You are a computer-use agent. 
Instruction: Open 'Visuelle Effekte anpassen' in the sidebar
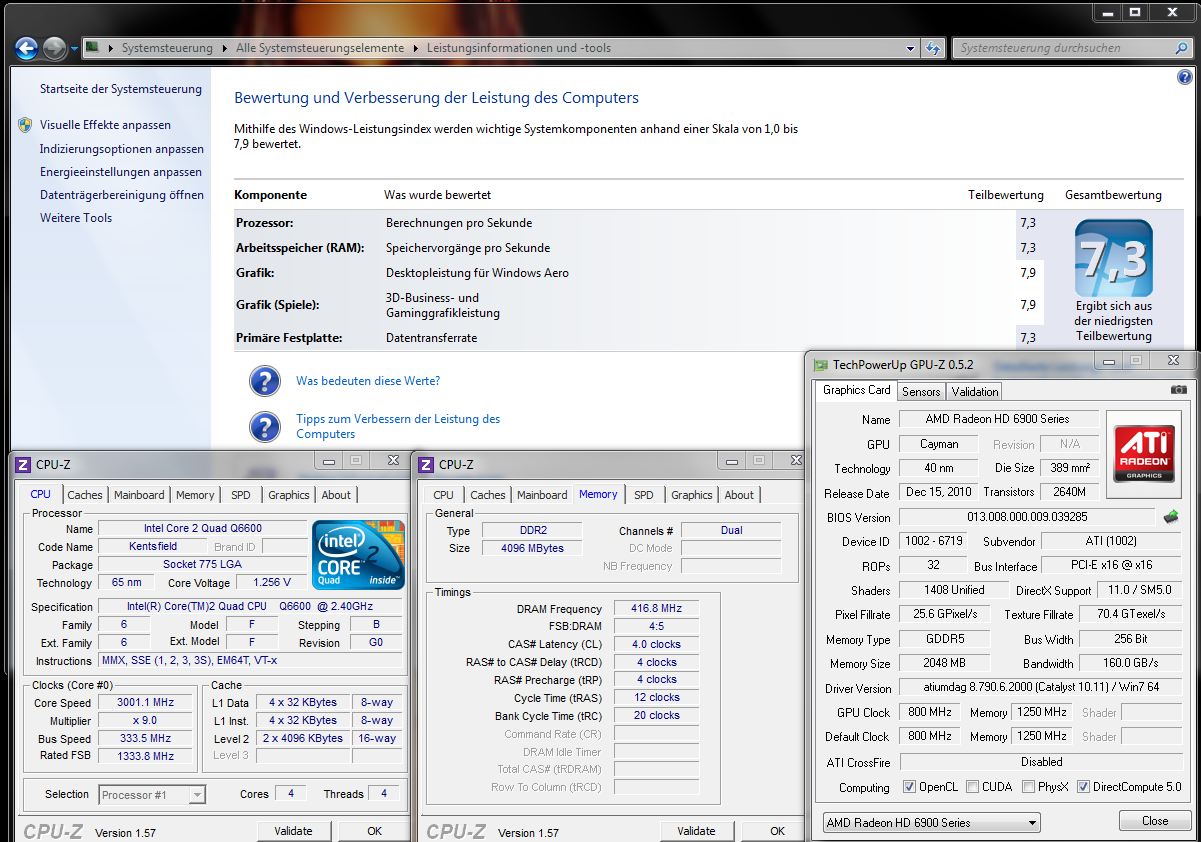pyautogui.click(x=105, y=125)
